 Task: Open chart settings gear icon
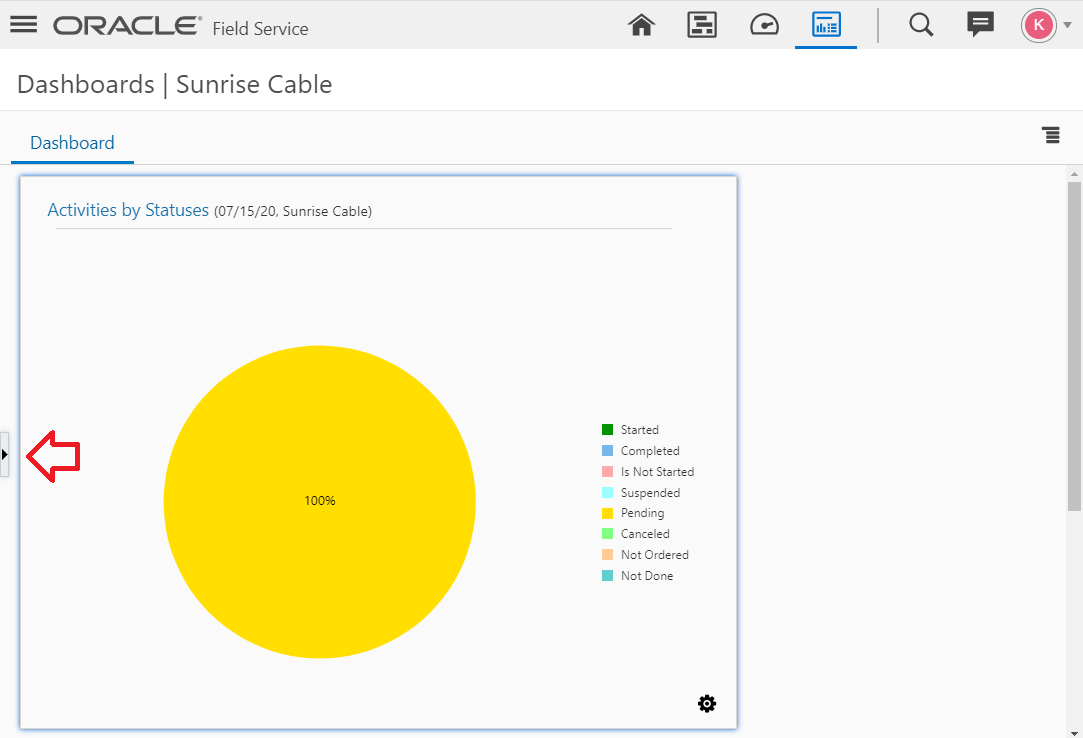[707, 703]
